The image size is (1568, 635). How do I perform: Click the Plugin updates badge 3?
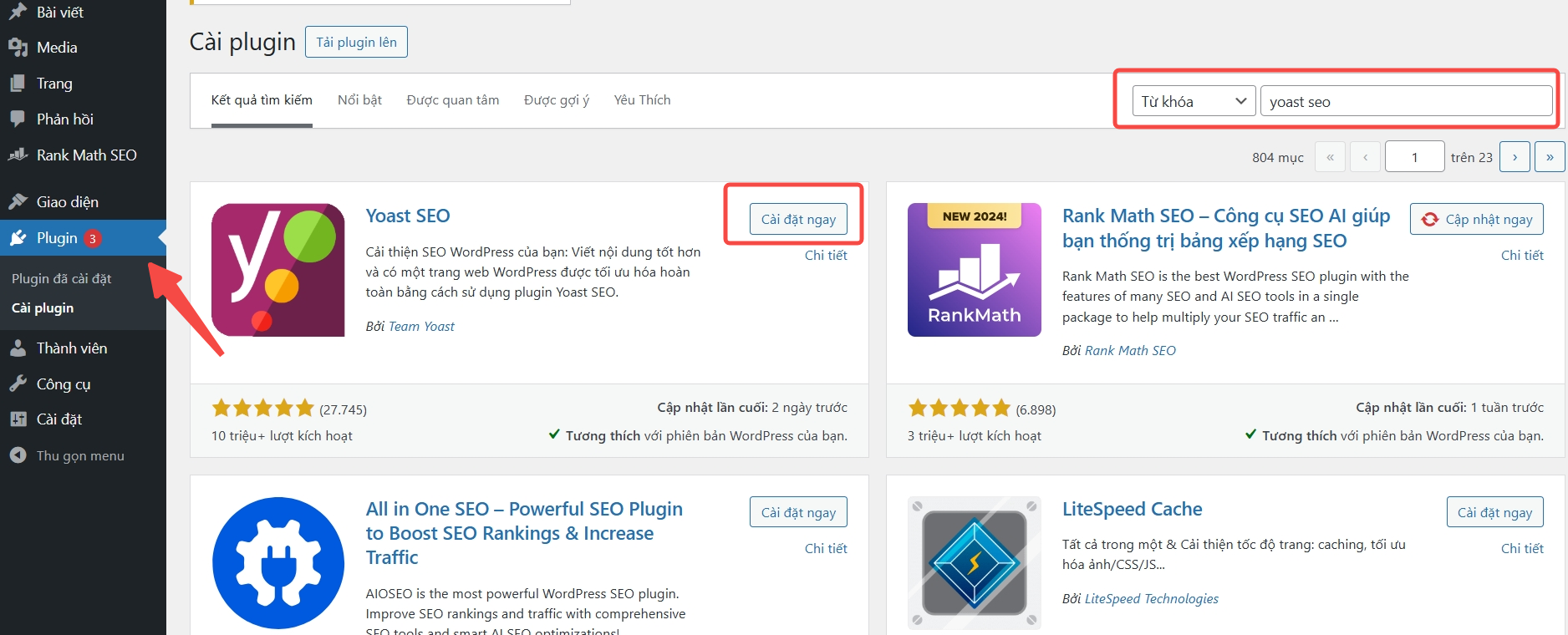(x=93, y=238)
